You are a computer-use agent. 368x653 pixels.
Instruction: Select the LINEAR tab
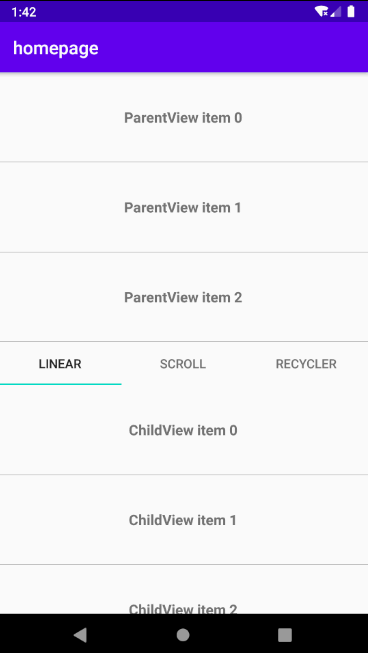60,364
